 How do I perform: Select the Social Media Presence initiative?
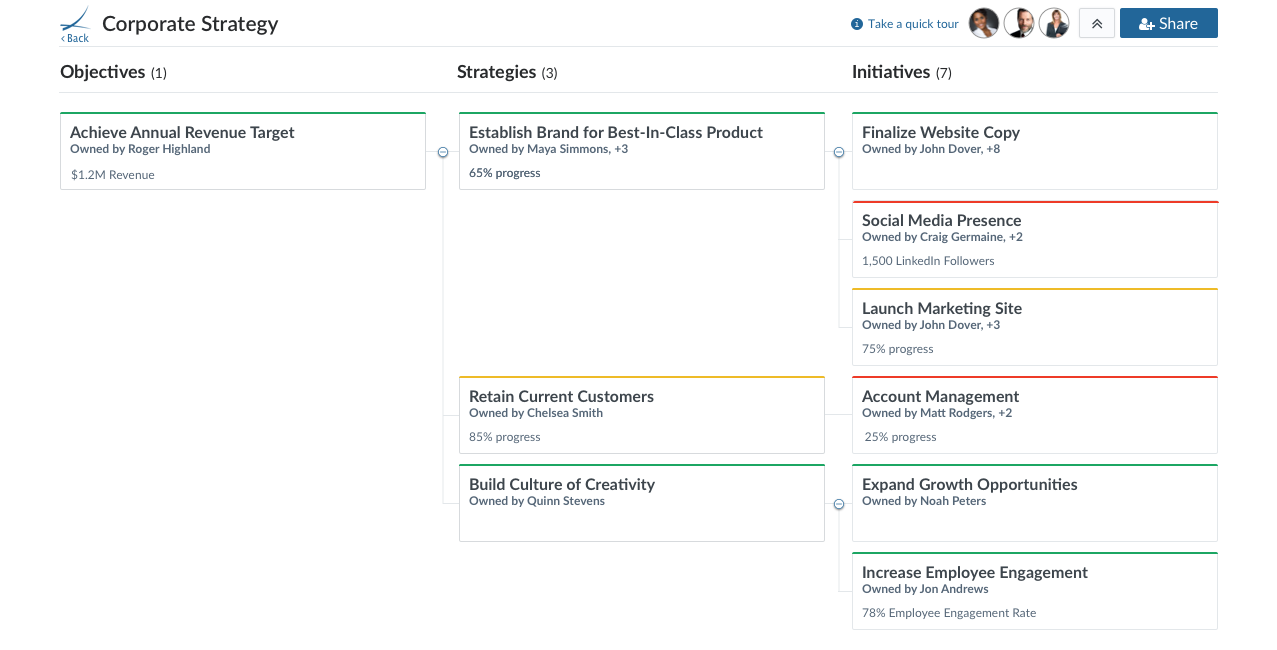[x=1035, y=239]
